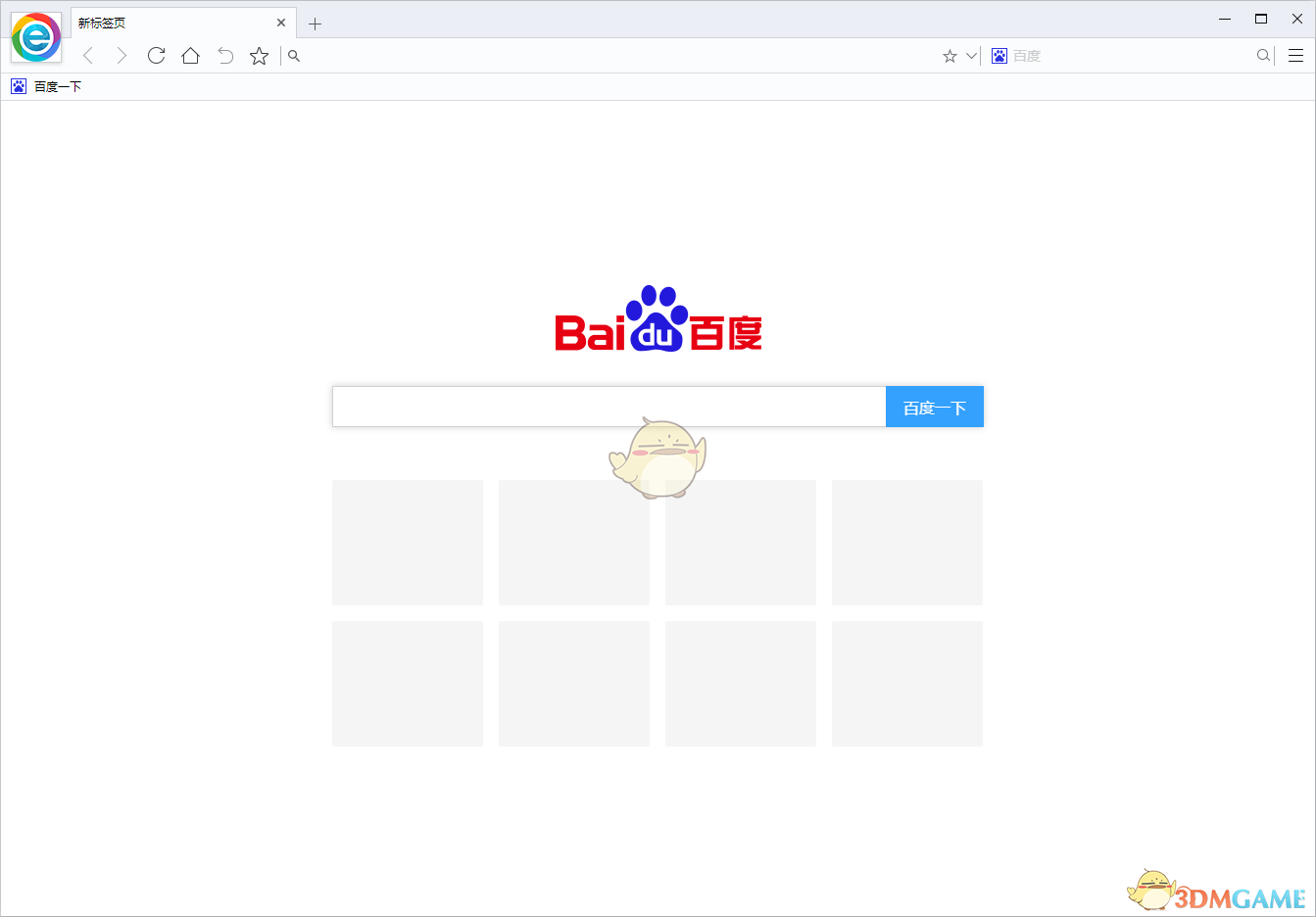This screenshot has width=1316, height=917.
Task: Click the blue 百度一下 search button
Action: (935, 407)
